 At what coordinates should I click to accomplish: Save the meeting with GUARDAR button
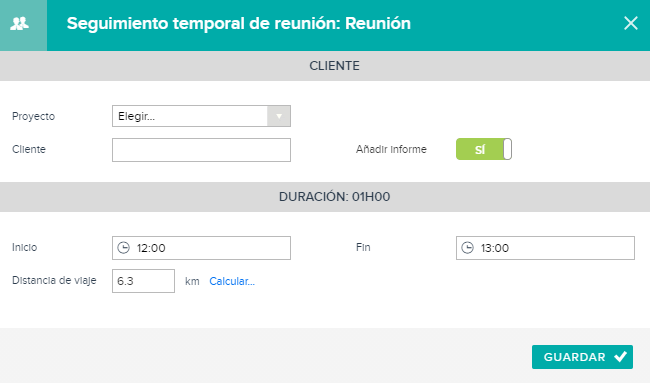pyautogui.click(x=582, y=357)
